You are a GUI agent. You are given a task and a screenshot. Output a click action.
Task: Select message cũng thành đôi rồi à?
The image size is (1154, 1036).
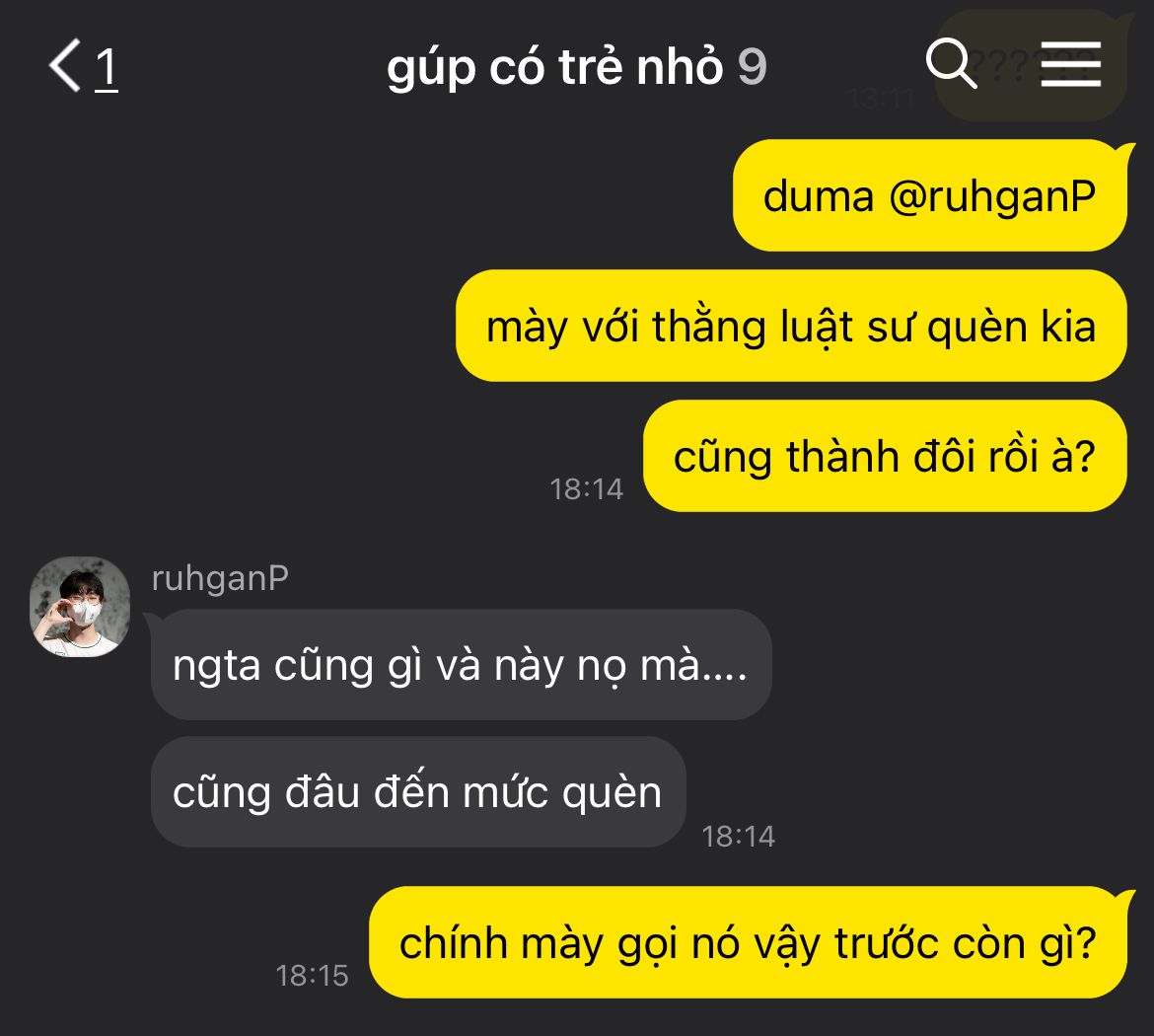[885, 456]
